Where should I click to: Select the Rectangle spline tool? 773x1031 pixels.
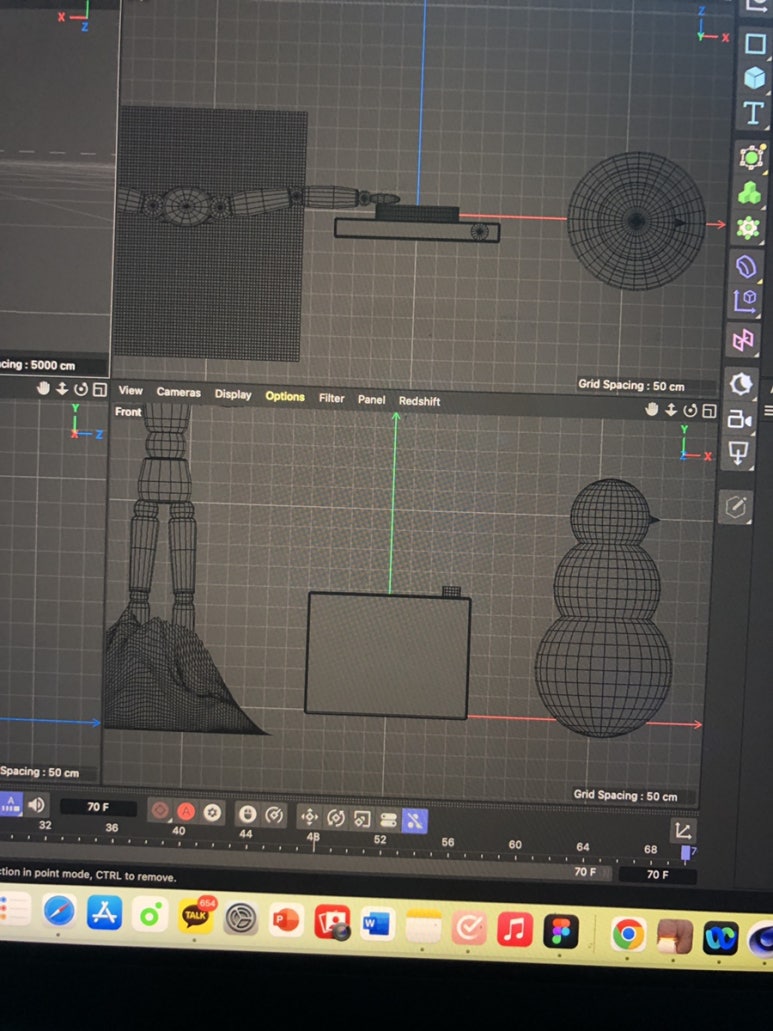(x=755, y=45)
